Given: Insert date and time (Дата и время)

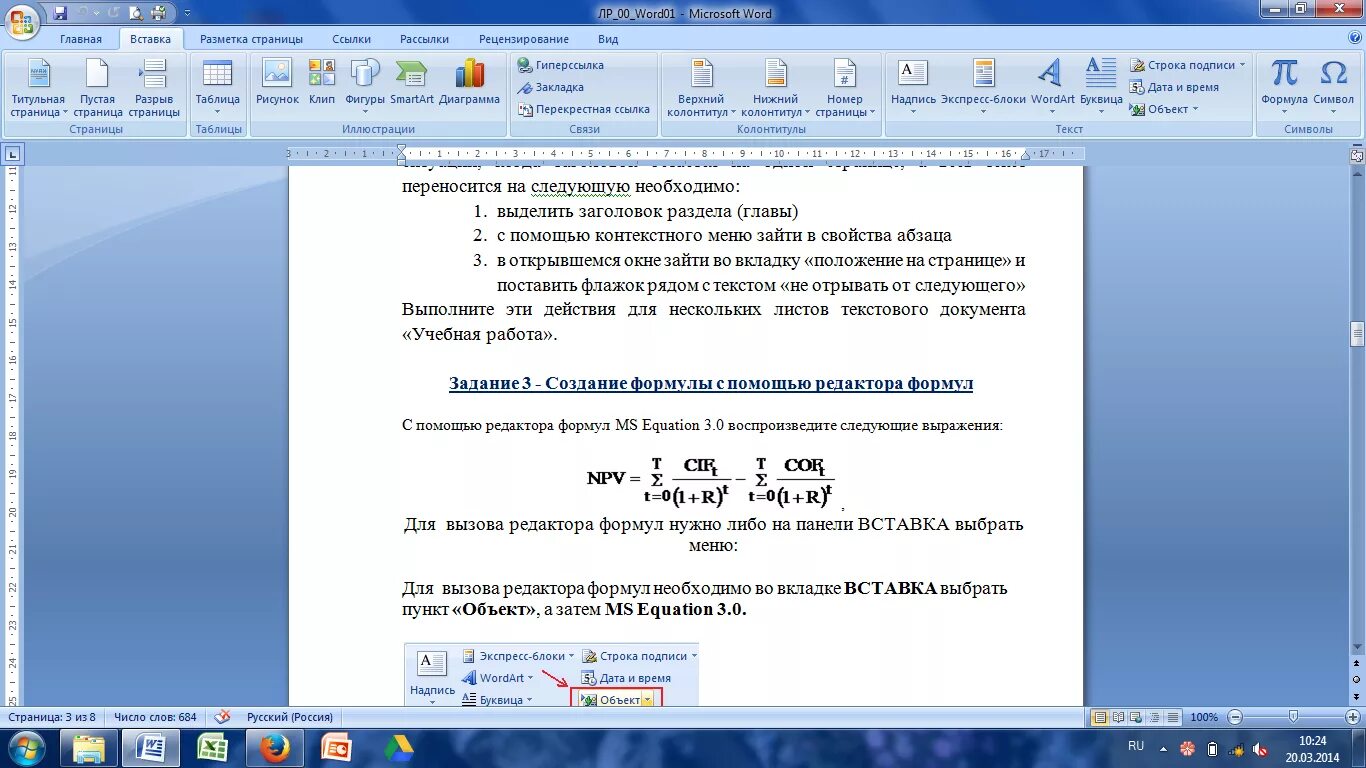Looking at the screenshot, I should [x=1175, y=87].
